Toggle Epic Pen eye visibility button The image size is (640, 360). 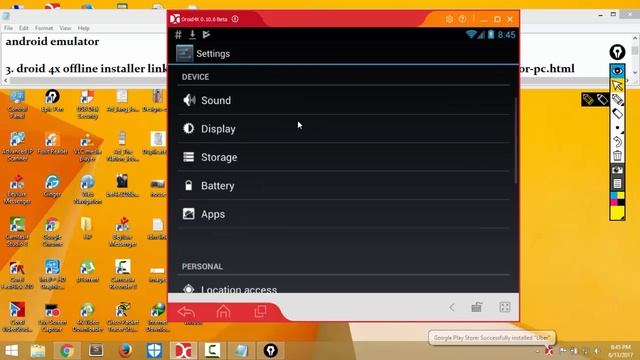(617, 71)
